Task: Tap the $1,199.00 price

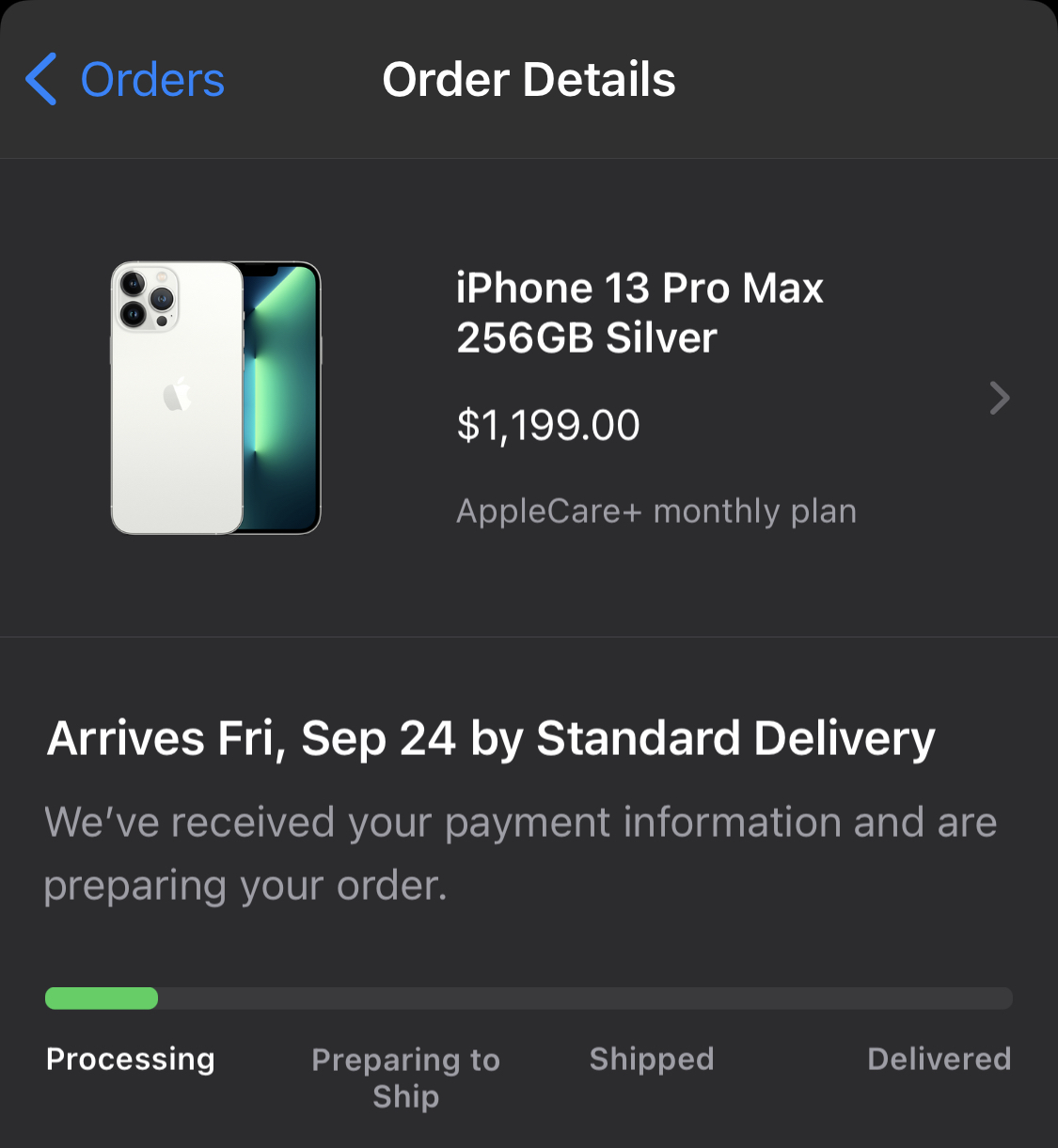Action: pyautogui.click(x=548, y=425)
